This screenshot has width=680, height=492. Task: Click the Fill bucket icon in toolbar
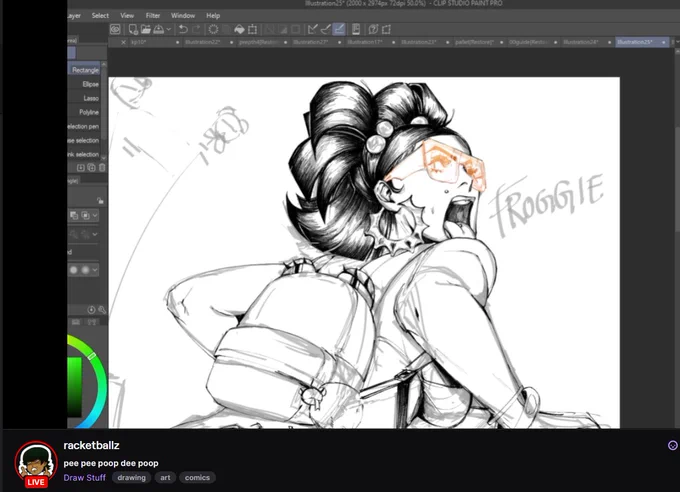239,29
